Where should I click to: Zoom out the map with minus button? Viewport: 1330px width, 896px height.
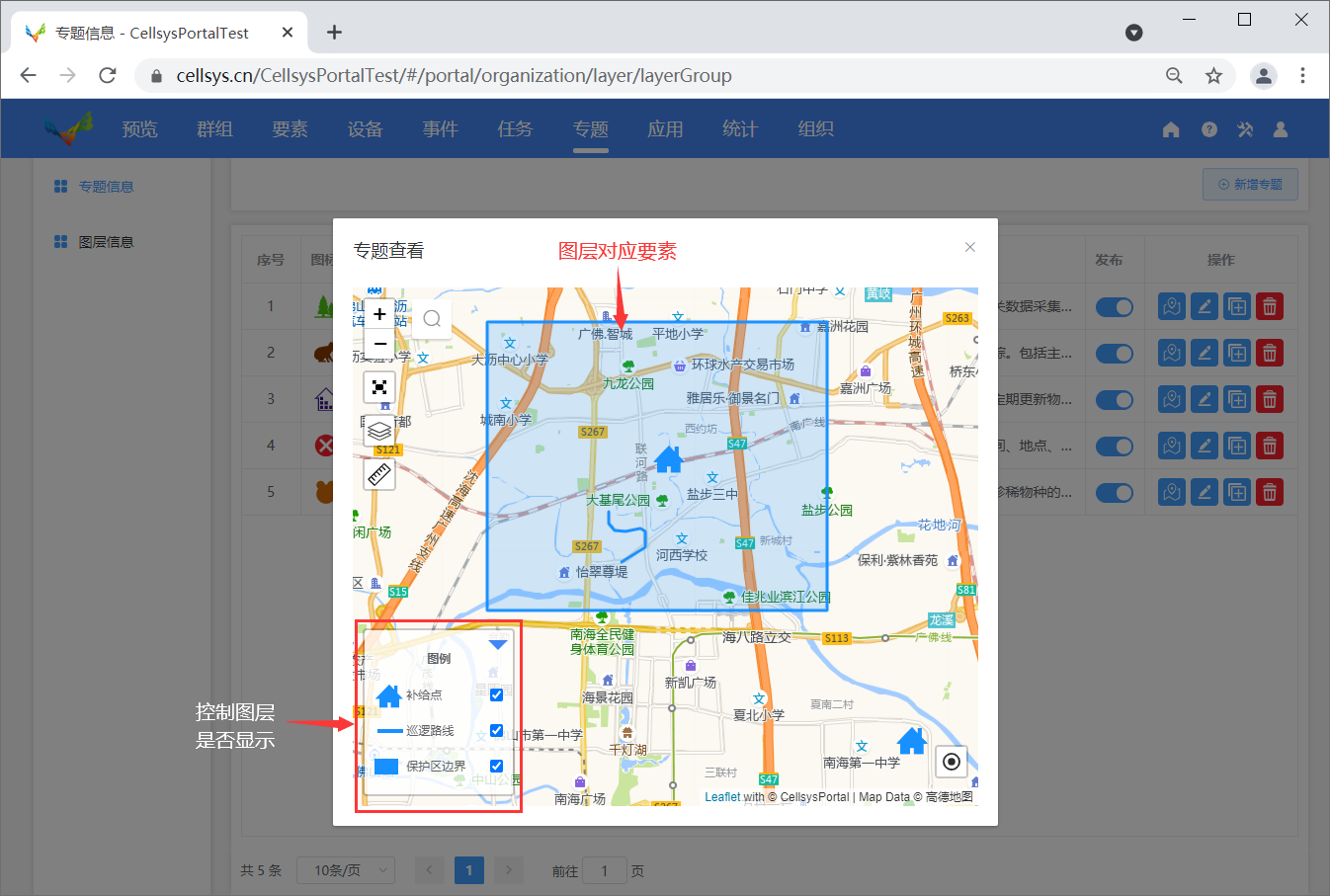click(379, 344)
